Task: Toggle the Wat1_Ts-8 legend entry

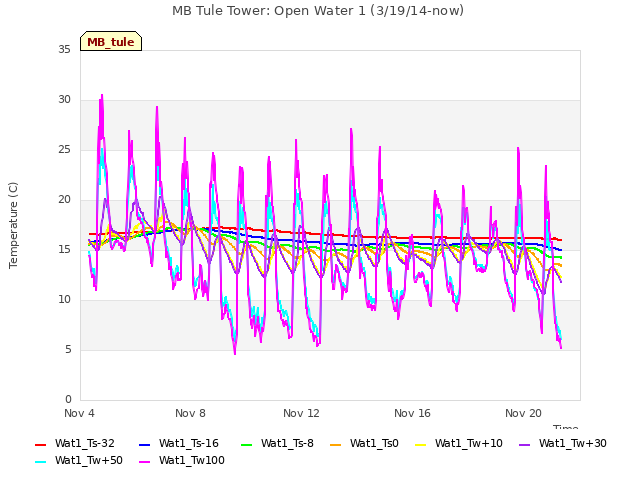Action: pyautogui.click(x=277, y=444)
